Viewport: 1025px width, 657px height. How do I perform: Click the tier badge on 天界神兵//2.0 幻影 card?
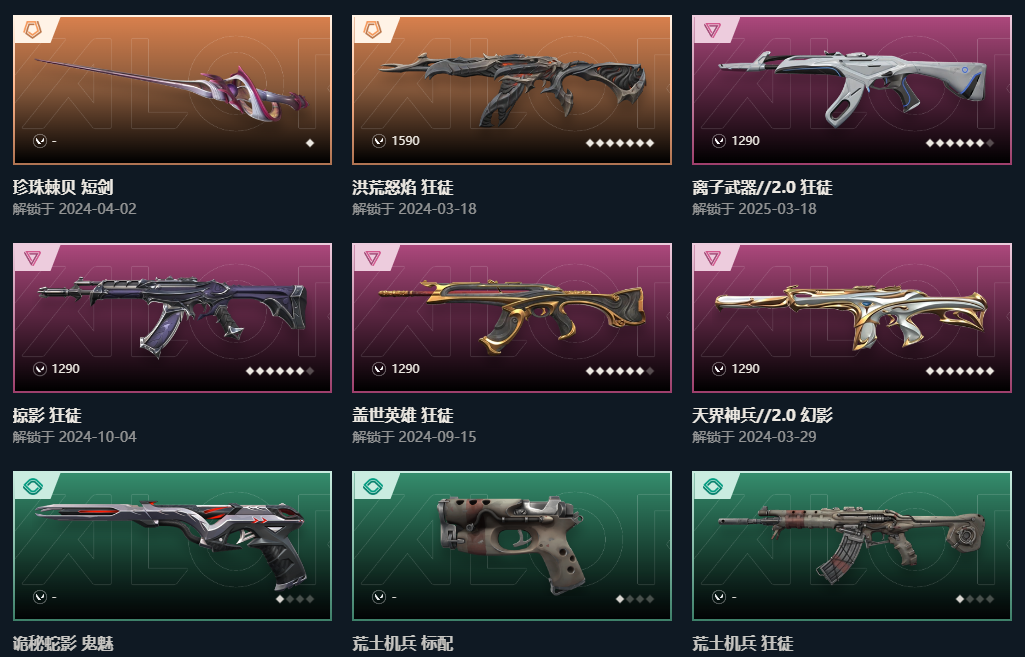(712, 258)
